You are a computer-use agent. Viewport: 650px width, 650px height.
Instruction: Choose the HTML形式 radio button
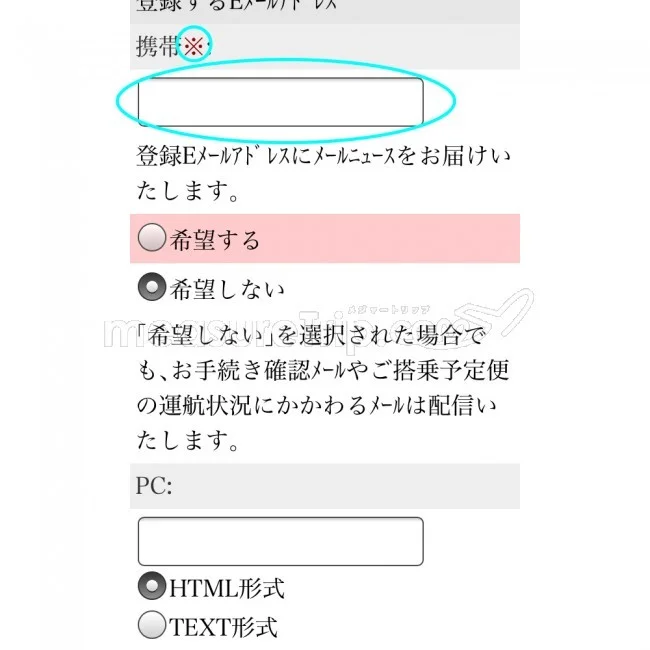click(x=152, y=586)
